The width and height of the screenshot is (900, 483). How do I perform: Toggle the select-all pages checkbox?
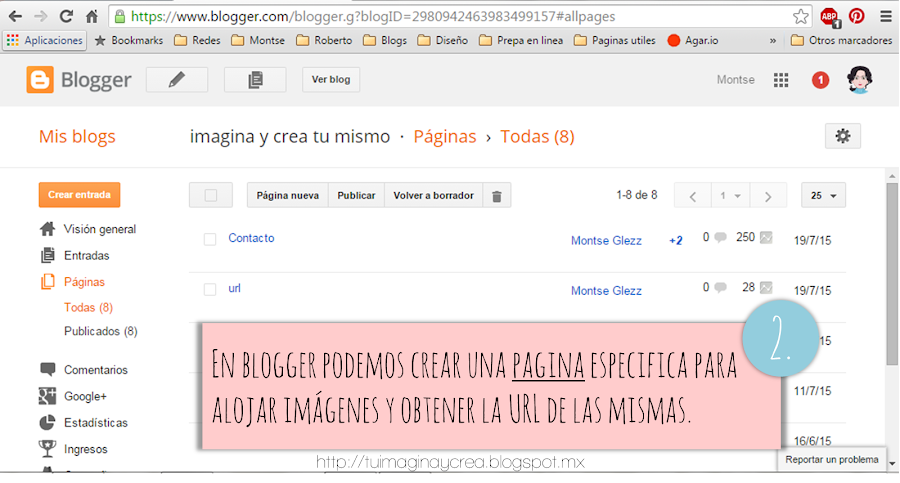tap(211, 195)
